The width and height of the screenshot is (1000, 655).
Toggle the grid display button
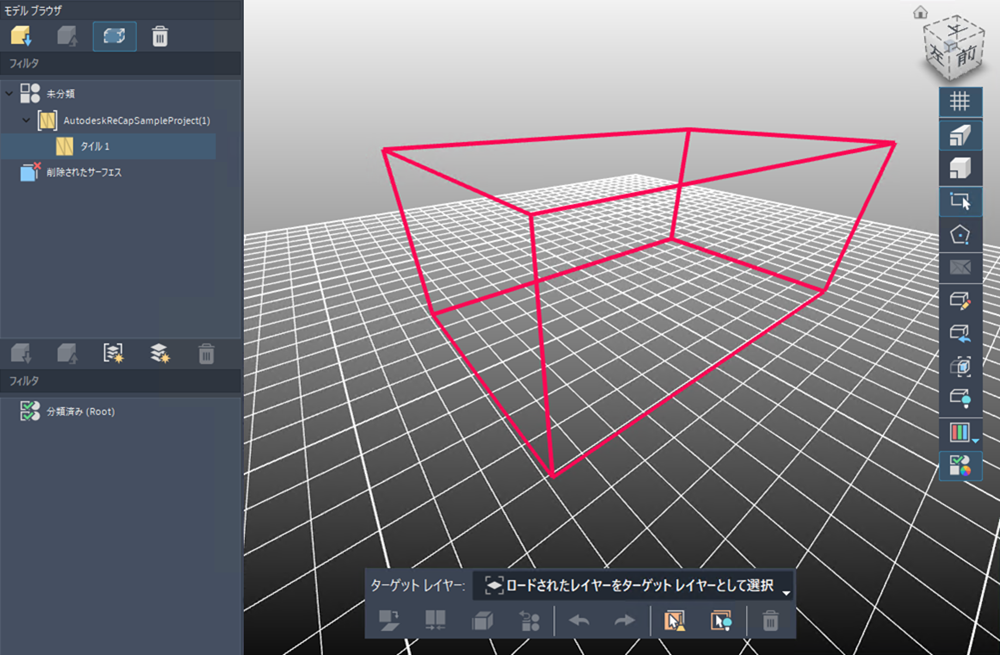coord(960,101)
